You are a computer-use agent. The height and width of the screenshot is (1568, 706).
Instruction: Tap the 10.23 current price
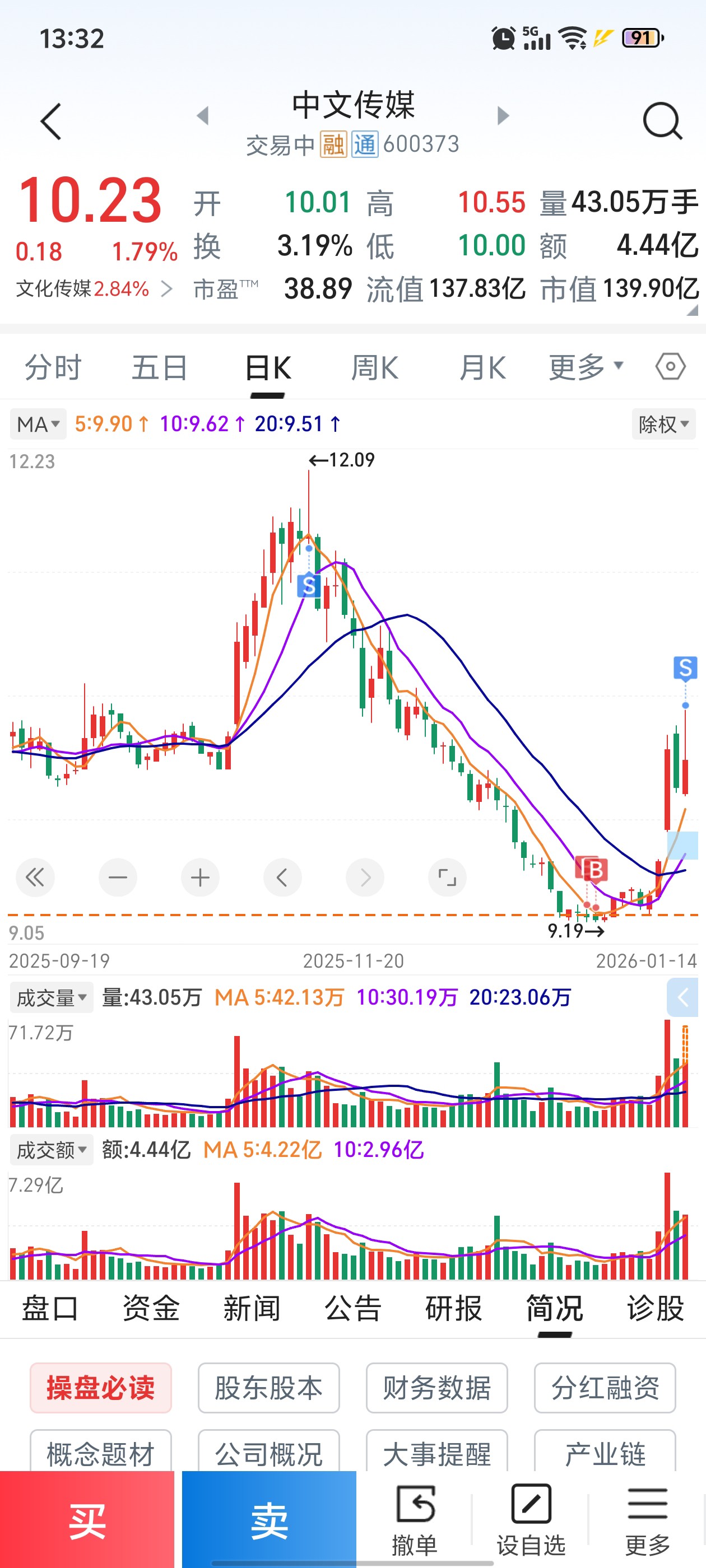pos(91,200)
